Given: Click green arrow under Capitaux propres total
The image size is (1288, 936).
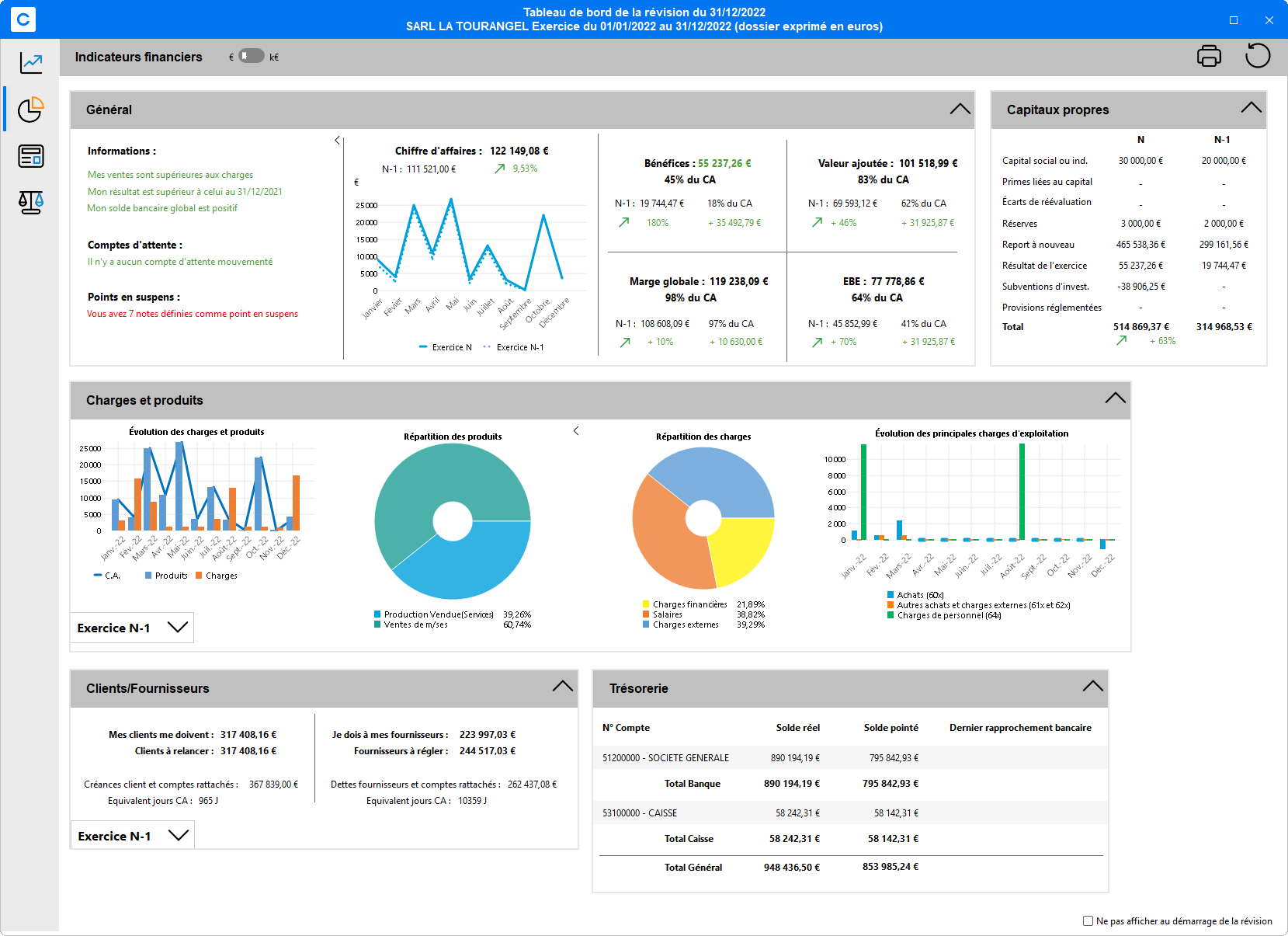Looking at the screenshot, I should pos(1121,340).
